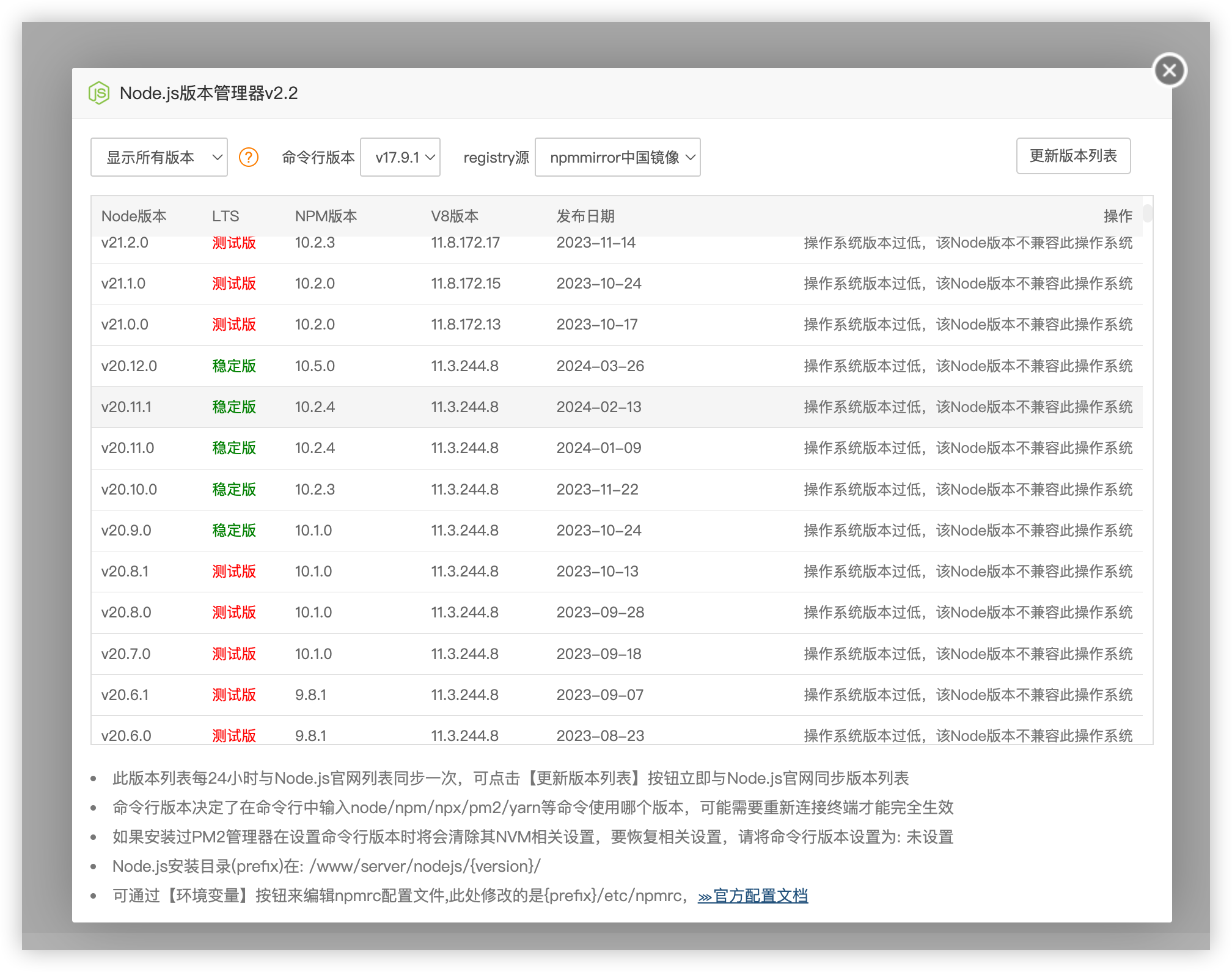Click release date 2023-09-28 cell

click(x=600, y=613)
